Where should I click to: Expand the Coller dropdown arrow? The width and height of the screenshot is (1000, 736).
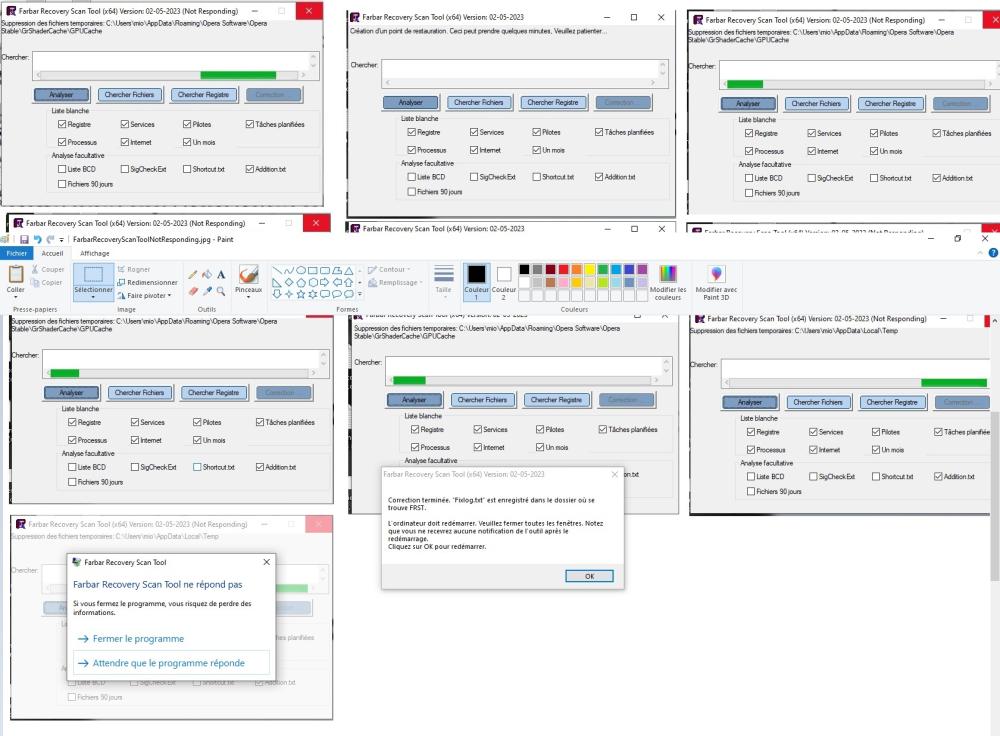pyautogui.click(x=15, y=297)
